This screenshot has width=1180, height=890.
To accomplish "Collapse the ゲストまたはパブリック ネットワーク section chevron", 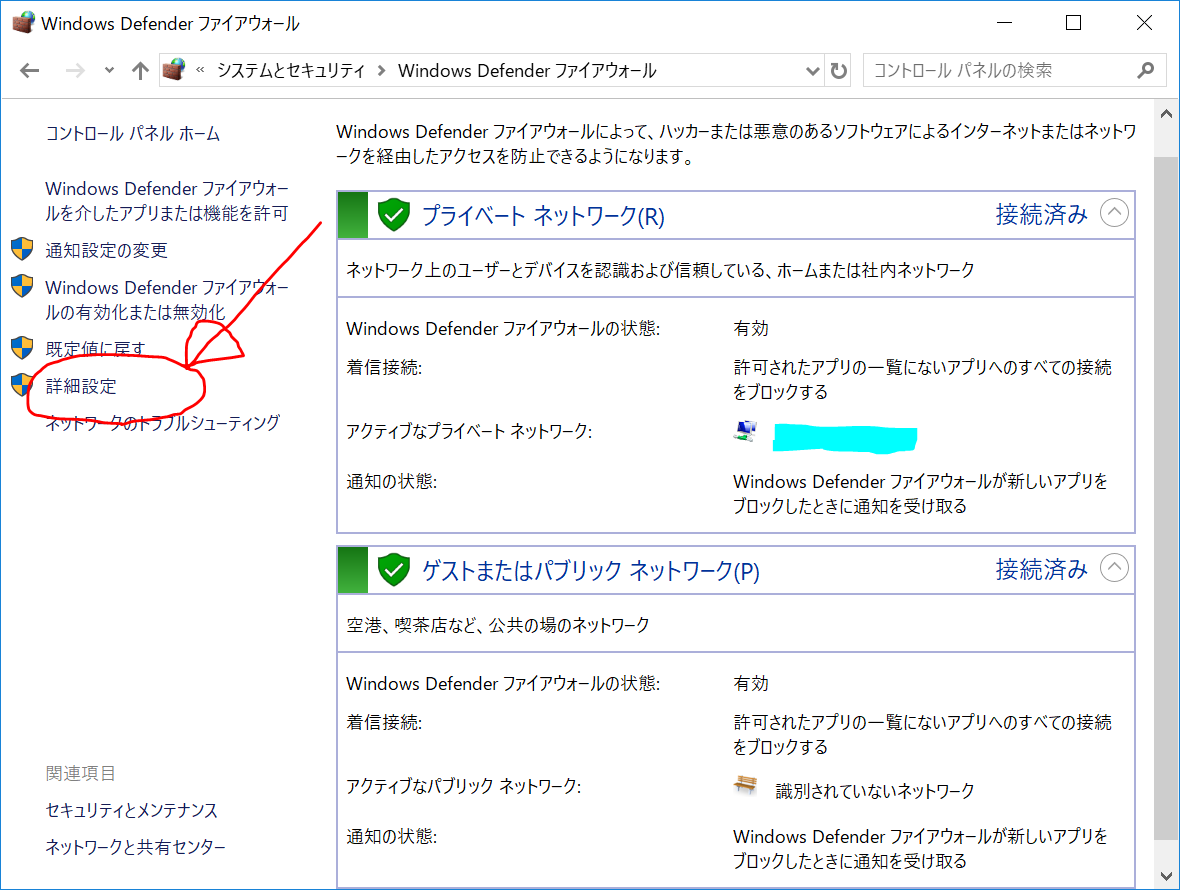I will [x=1114, y=569].
